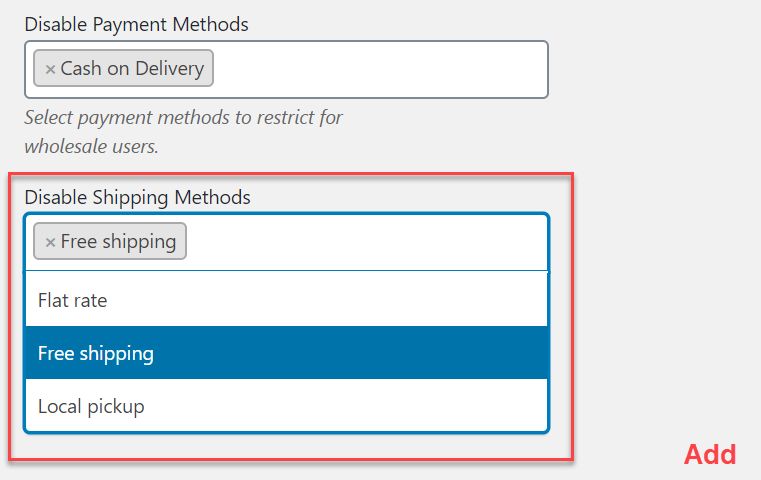Remove the Cash on Delivery tag

[50, 70]
